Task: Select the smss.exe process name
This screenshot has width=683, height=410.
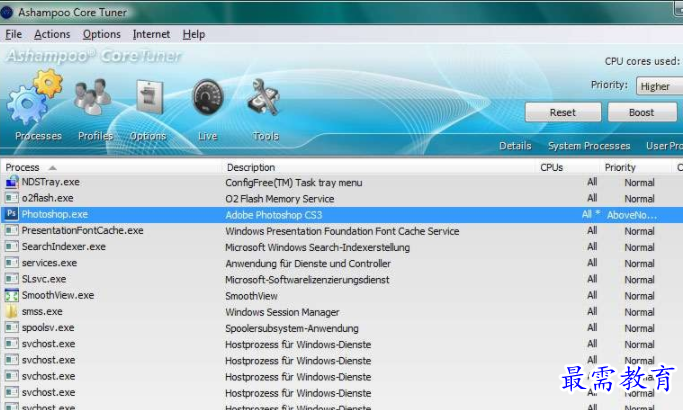Action: (x=42, y=312)
